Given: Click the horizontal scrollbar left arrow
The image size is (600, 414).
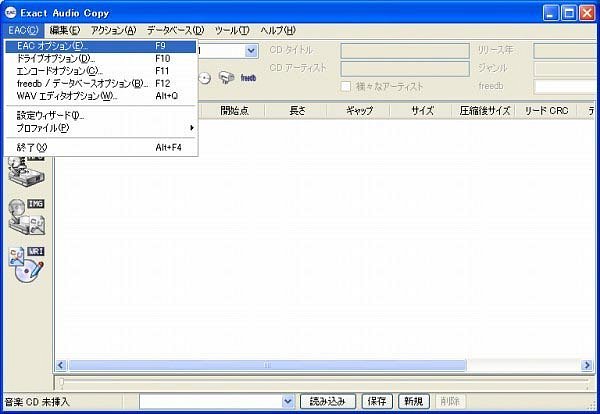Looking at the screenshot, I should click(61, 365).
